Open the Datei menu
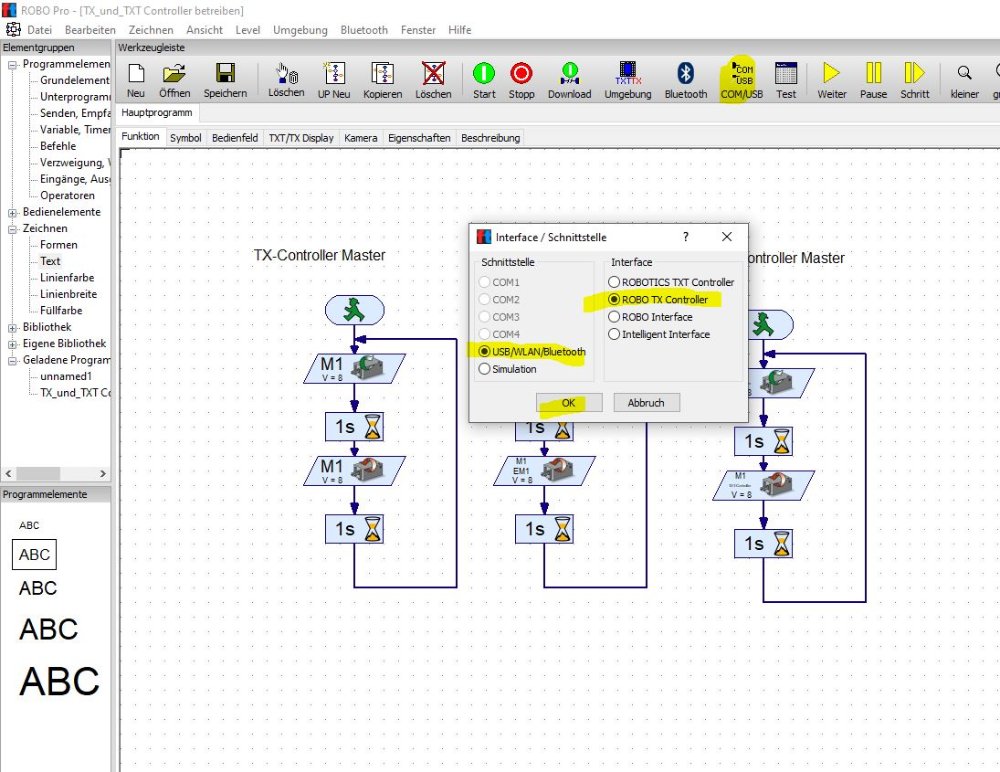Image resolution: width=1000 pixels, height=772 pixels. coord(40,30)
